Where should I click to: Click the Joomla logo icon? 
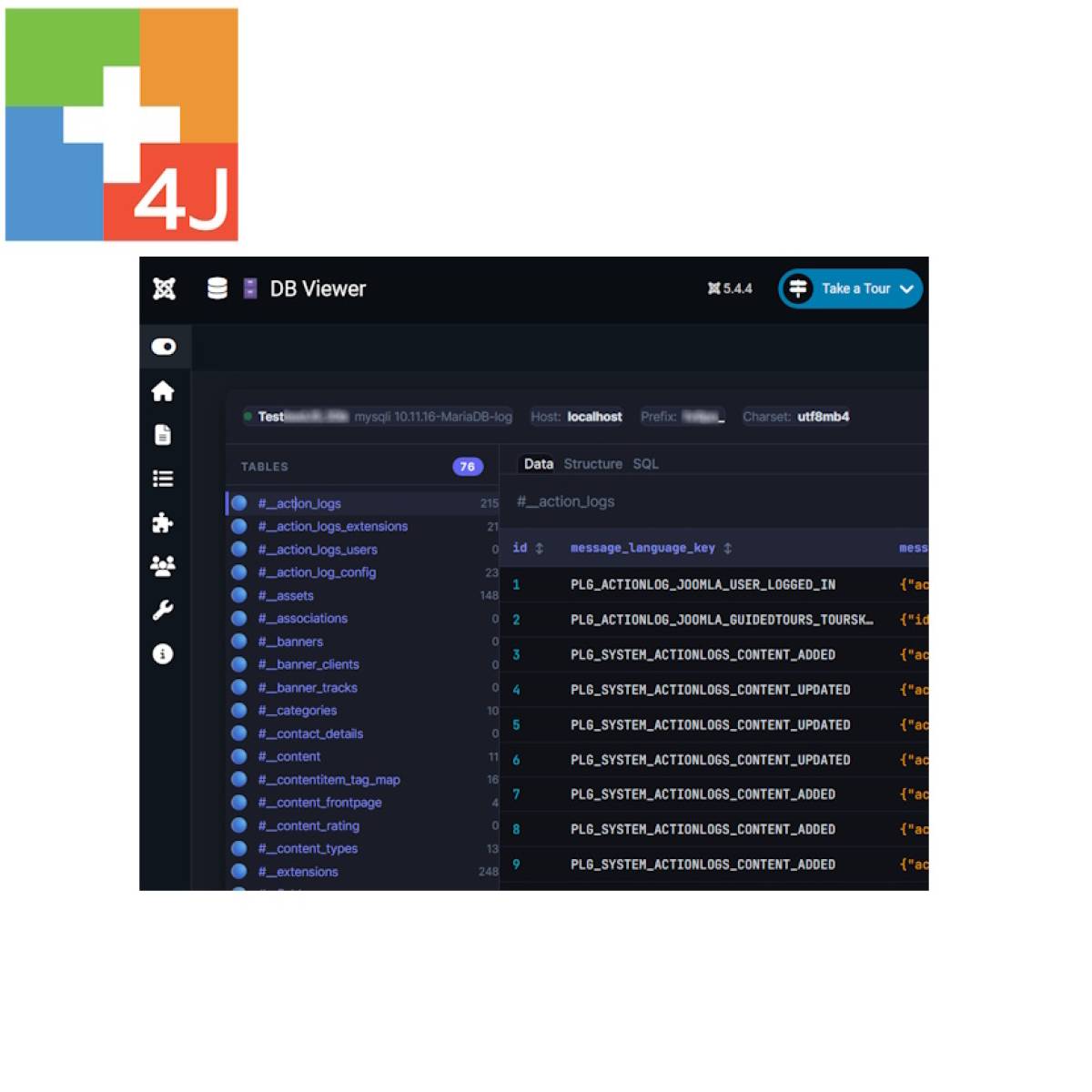tap(164, 288)
